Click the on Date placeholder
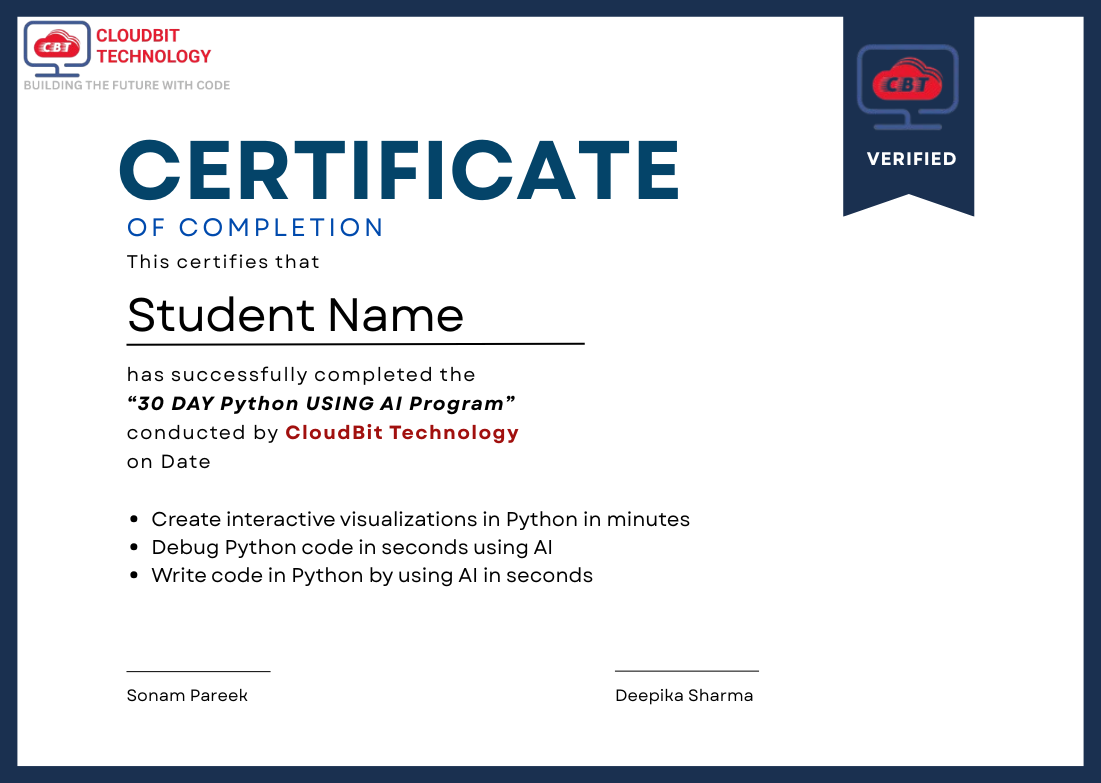Viewport: 1101px width, 783px height. tap(169, 462)
